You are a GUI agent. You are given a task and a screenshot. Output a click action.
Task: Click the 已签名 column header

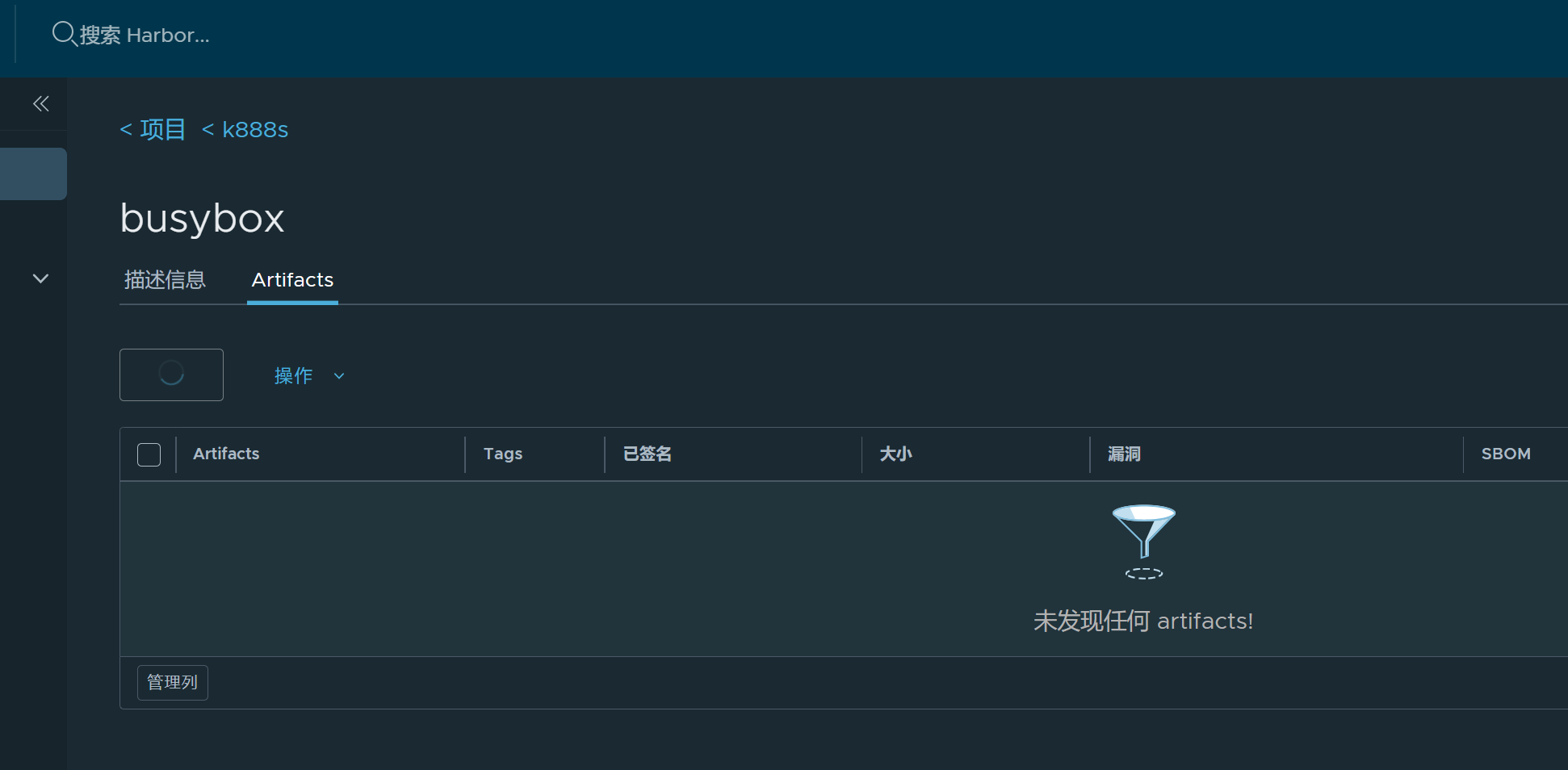648,454
